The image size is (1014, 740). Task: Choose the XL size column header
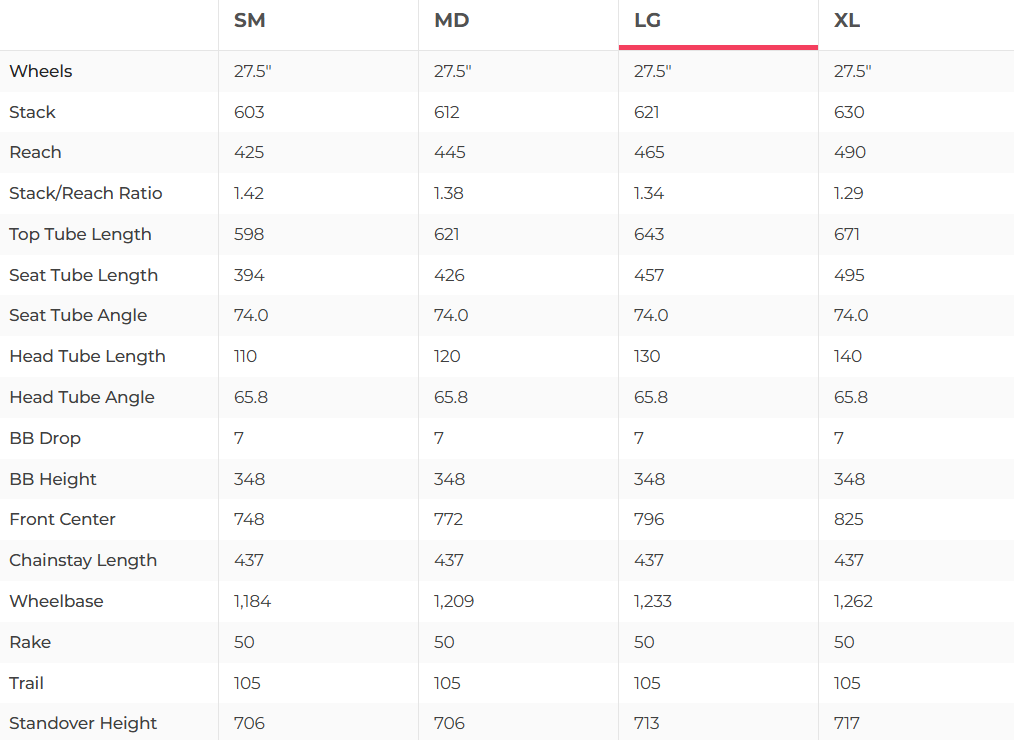pos(847,21)
